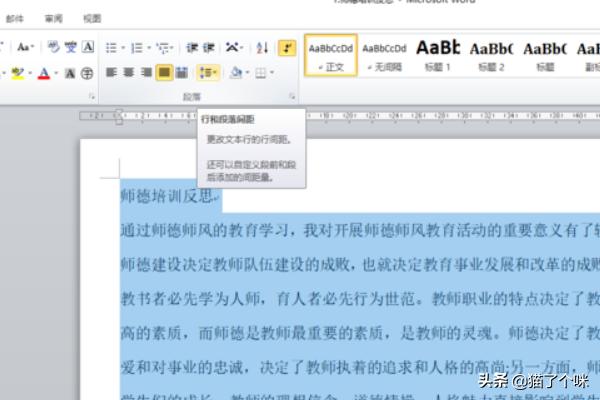Click the Sort A-Z icon
The image size is (600, 400).
tap(262, 47)
